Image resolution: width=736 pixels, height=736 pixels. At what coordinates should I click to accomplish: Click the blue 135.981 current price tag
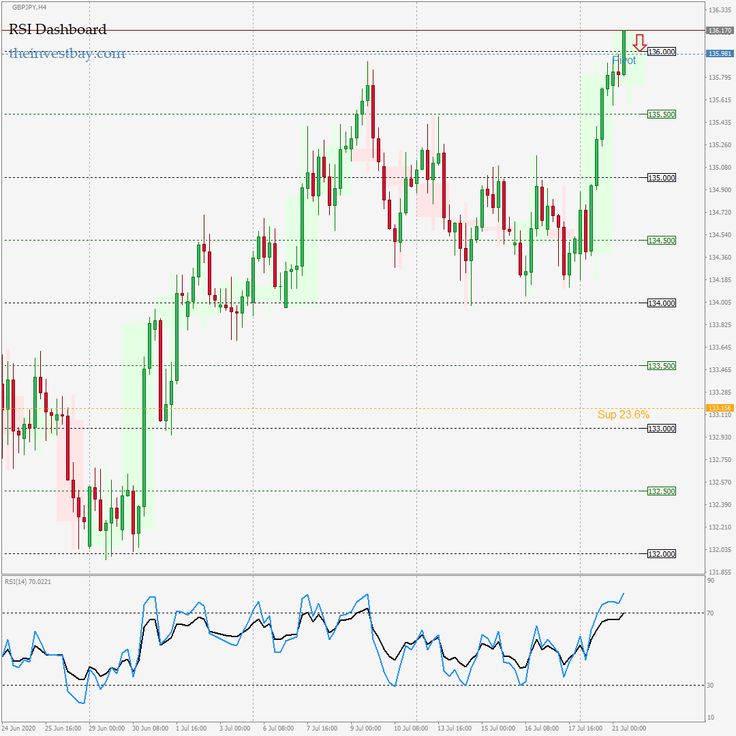coord(720,54)
